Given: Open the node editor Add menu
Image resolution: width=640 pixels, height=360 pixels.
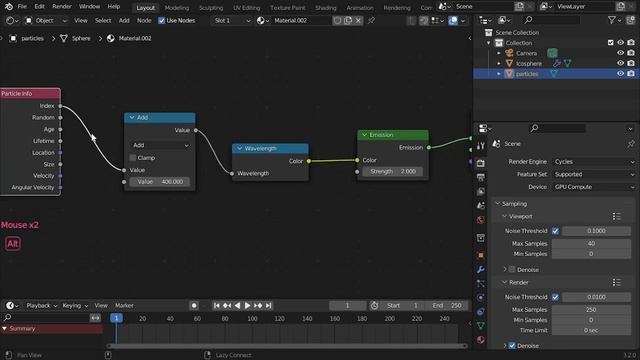Looking at the screenshot, I should tap(124, 20).
